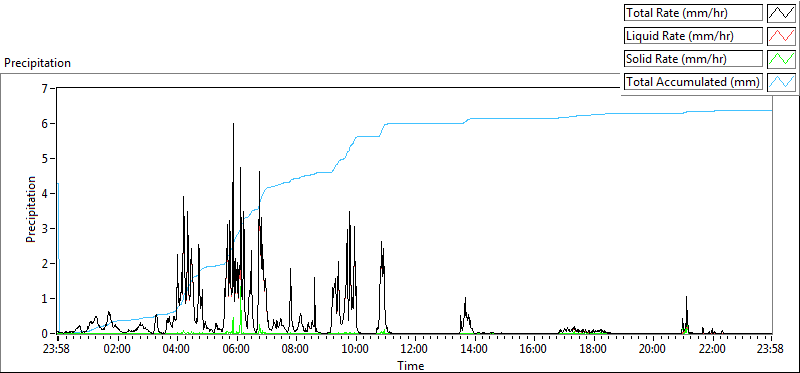800x373 pixels.
Task: Click the vertical Precipitation axis label
Action: pyautogui.click(x=31, y=209)
